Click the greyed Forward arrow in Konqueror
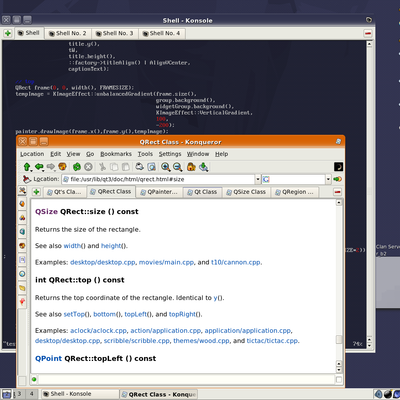 pyautogui.click(x=51, y=167)
